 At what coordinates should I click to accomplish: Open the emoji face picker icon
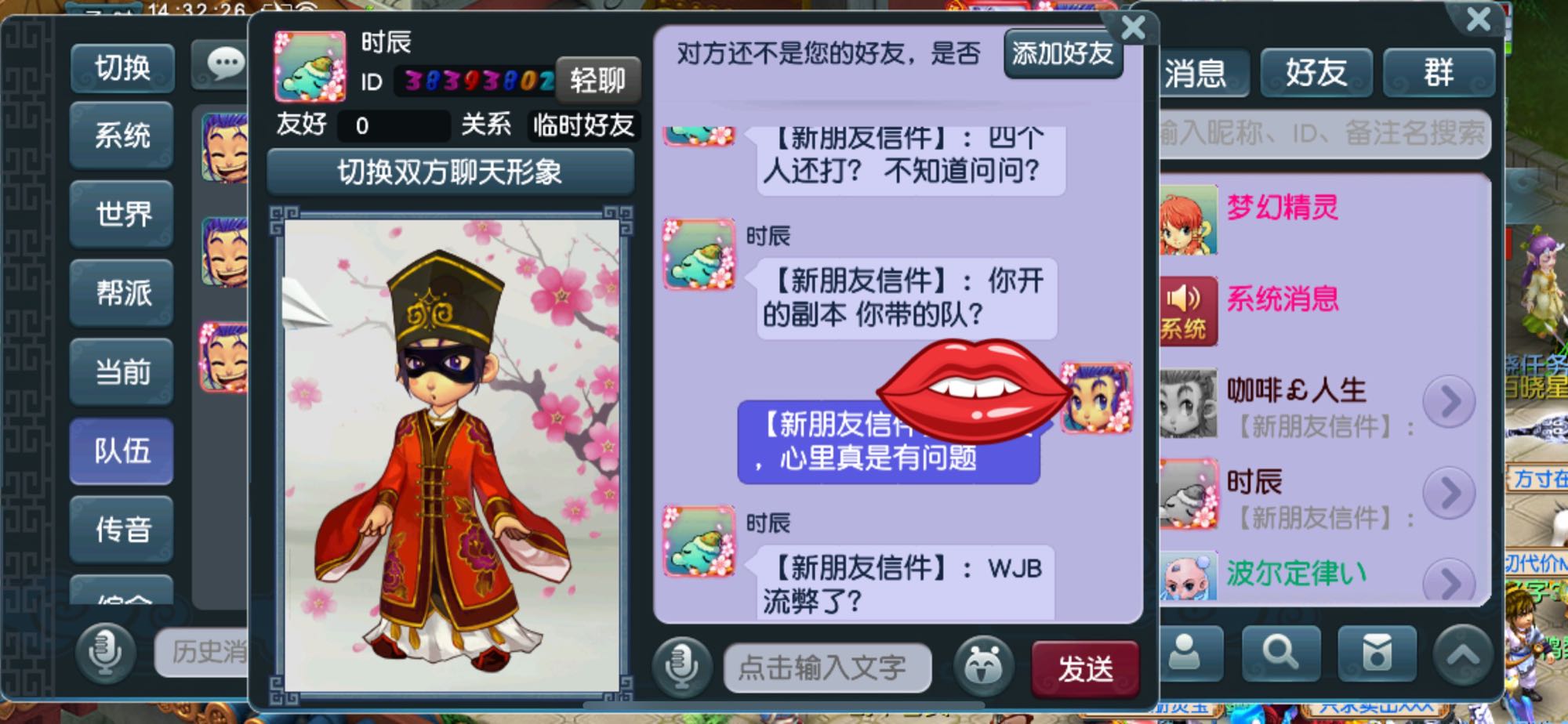click(x=982, y=668)
